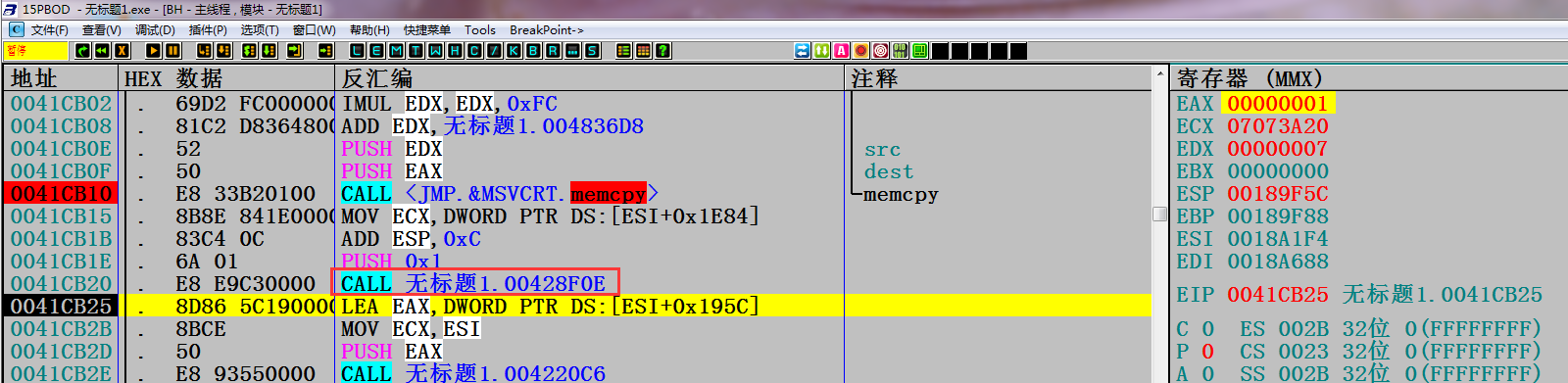Click the rewind double-arrow toolbar icon
The height and width of the screenshot is (383, 1568).
point(102,50)
